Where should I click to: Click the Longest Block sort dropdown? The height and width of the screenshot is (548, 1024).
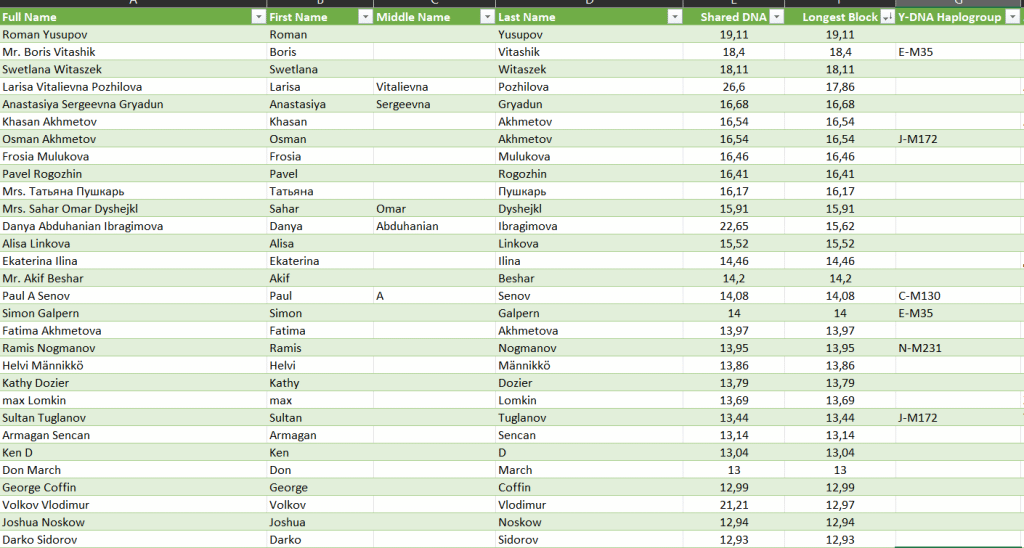[887, 17]
